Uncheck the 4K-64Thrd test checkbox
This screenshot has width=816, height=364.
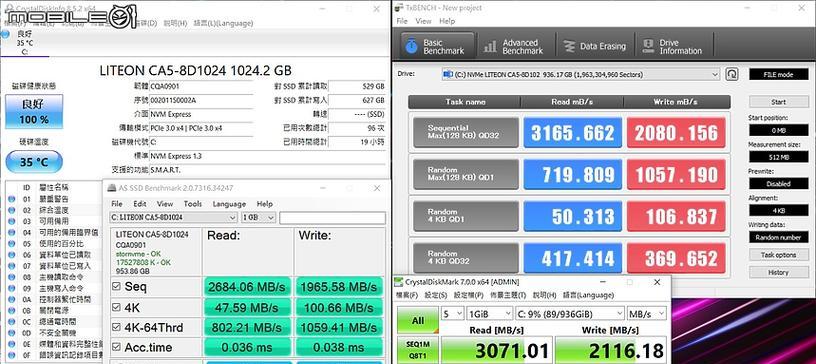tap(116, 328)
